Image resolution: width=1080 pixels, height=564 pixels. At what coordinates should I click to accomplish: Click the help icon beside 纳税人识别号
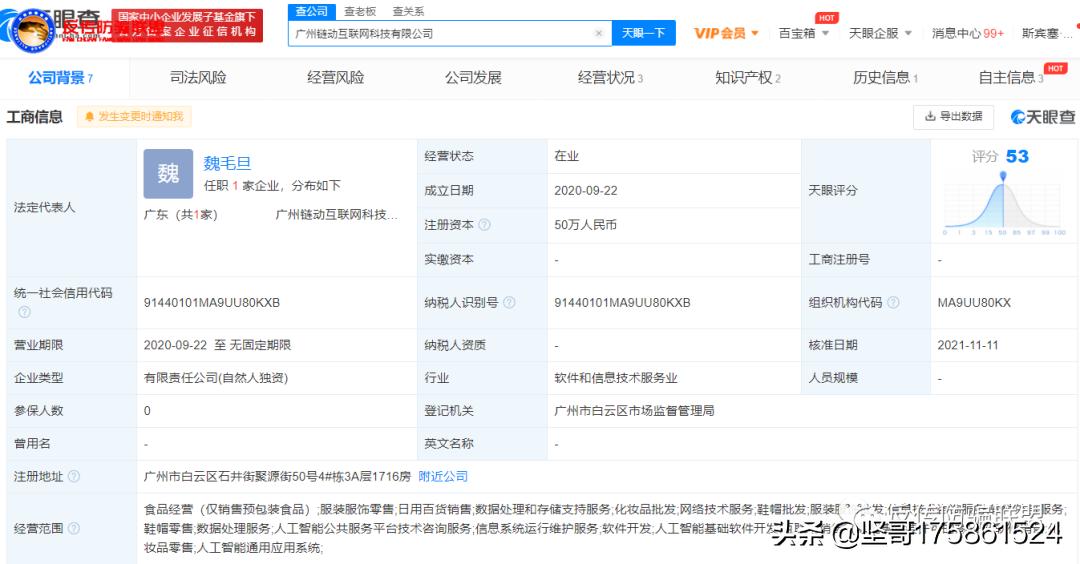509,302
